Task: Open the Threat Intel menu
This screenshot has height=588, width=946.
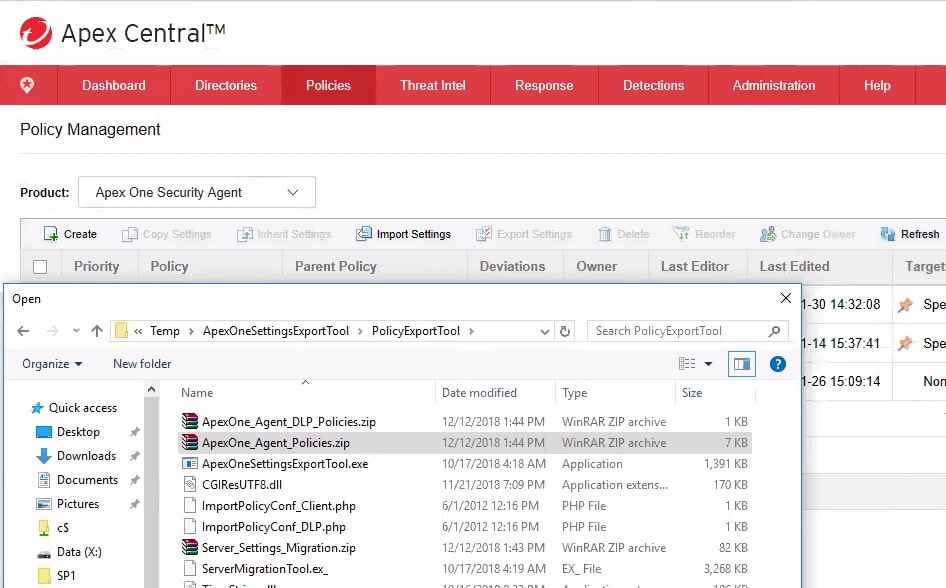Action: click(433, 85)
